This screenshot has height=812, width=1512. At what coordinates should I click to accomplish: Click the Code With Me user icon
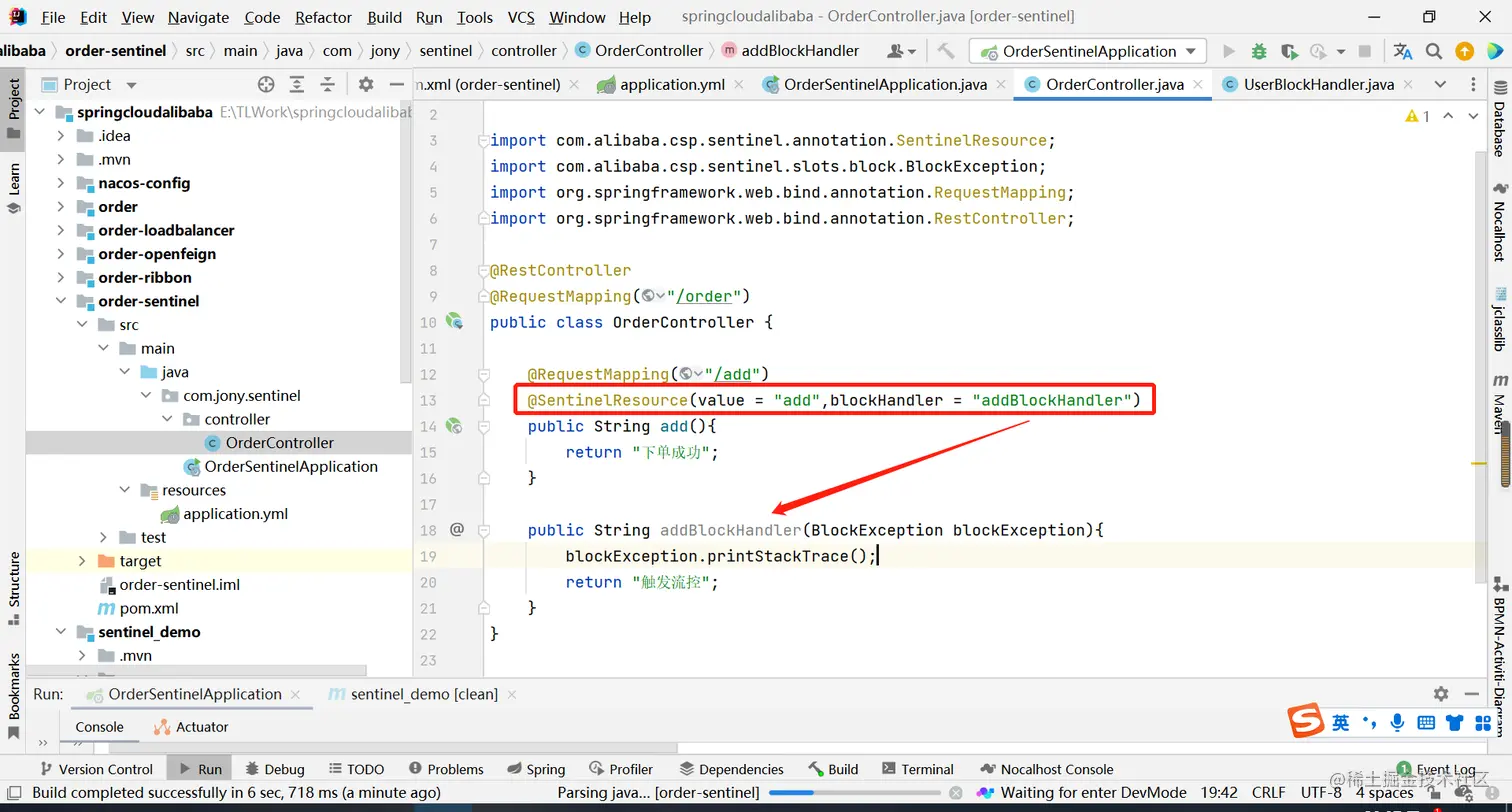[900, 51]
